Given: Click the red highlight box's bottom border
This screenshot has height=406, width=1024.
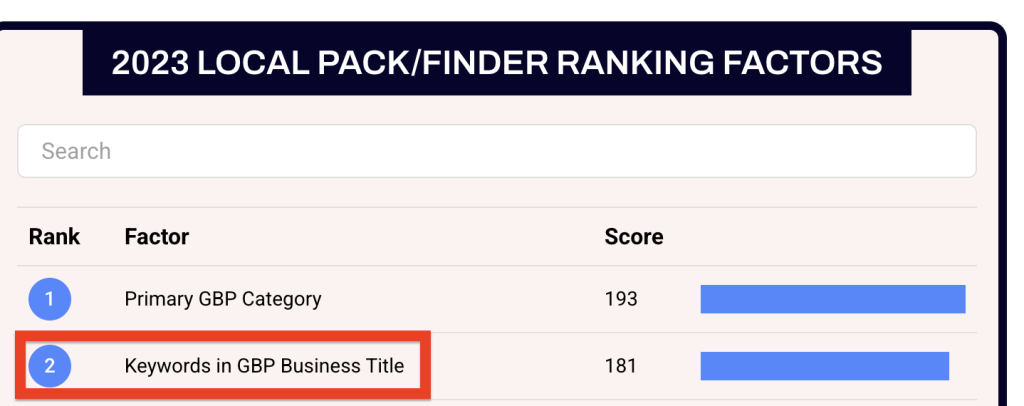Looking at the screenshot, I should pyautogui.click(x=223, y=398).
